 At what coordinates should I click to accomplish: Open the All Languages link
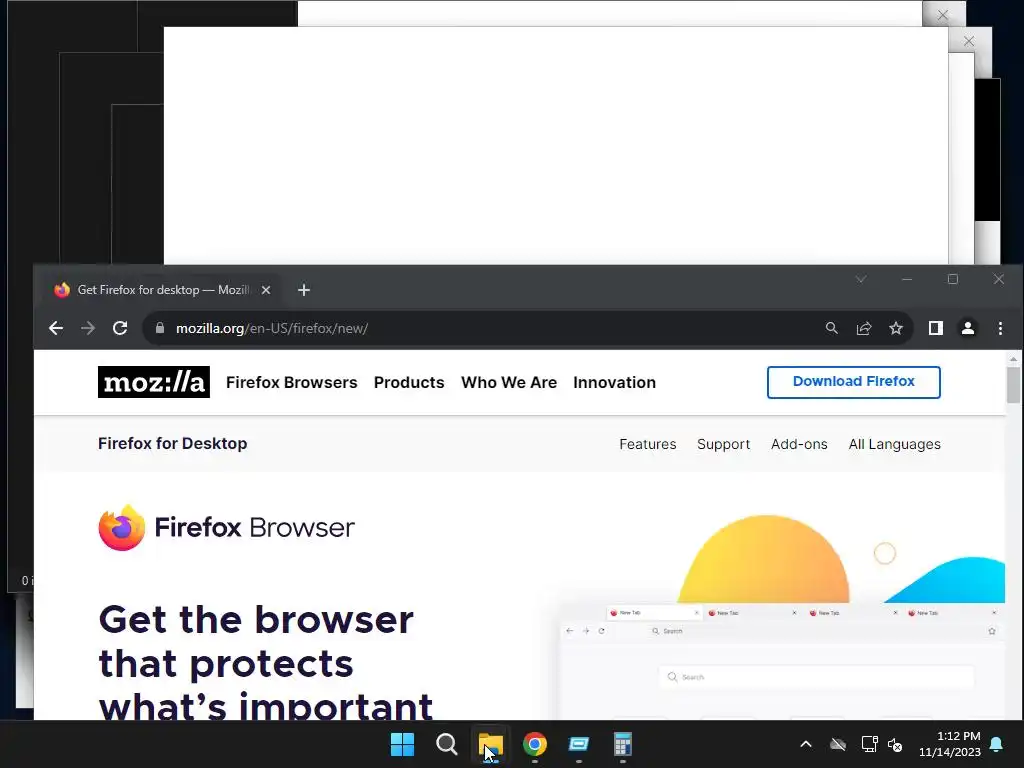click(894, 444)
